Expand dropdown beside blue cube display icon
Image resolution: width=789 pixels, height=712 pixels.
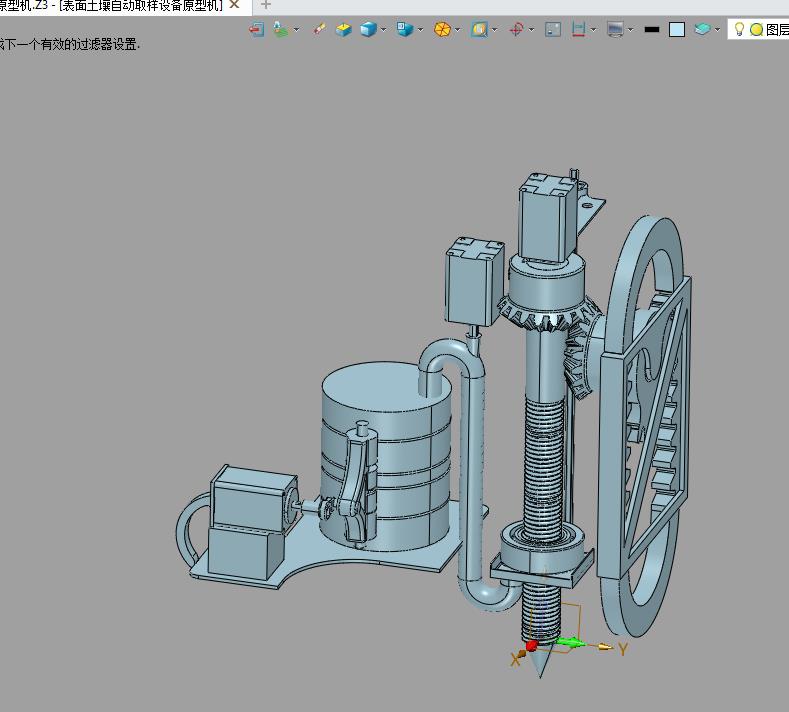[383, 30]
